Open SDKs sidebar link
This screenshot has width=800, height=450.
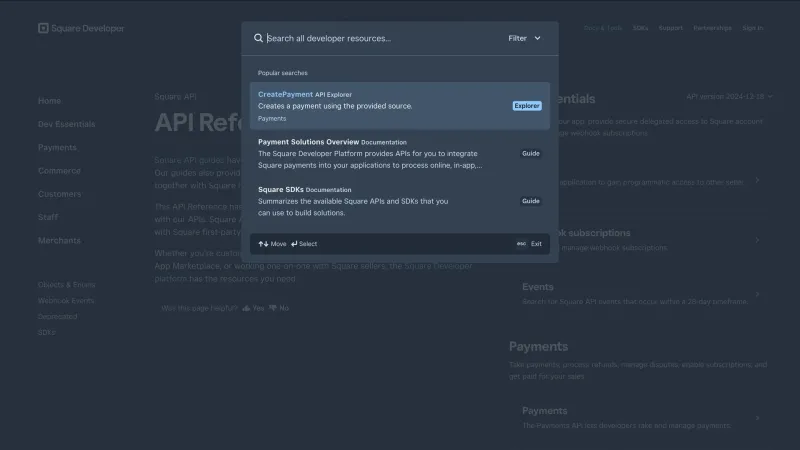click(46, 332)
